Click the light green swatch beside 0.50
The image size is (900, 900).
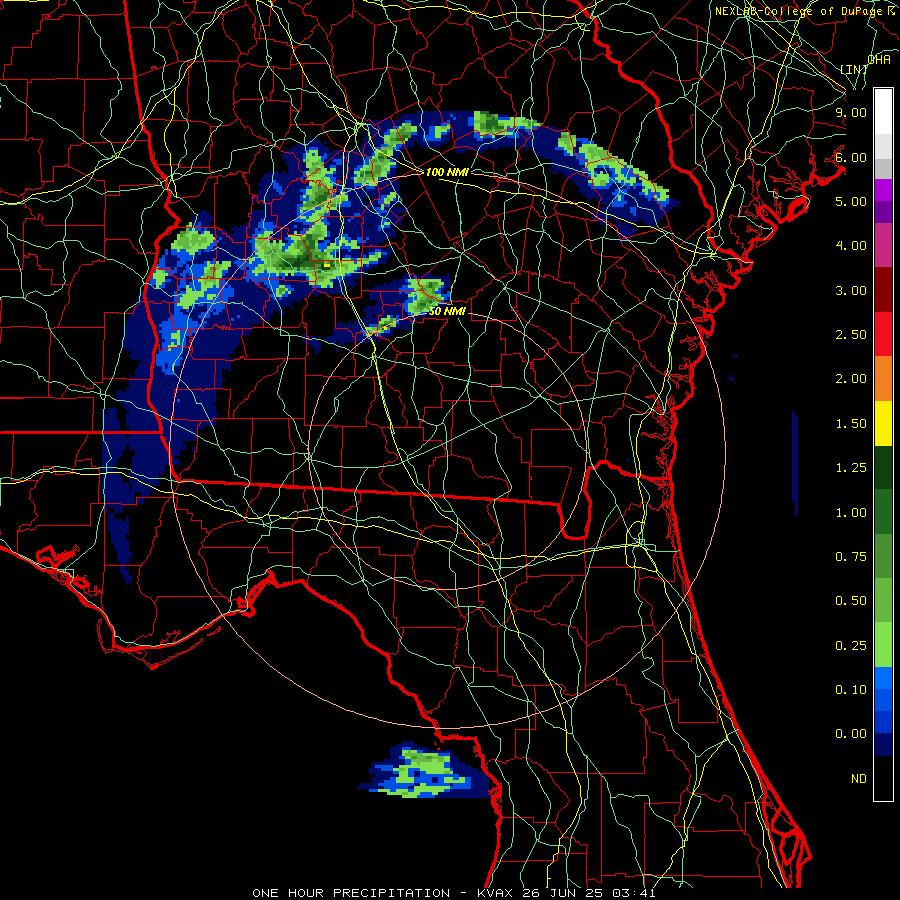pos(883,600)
